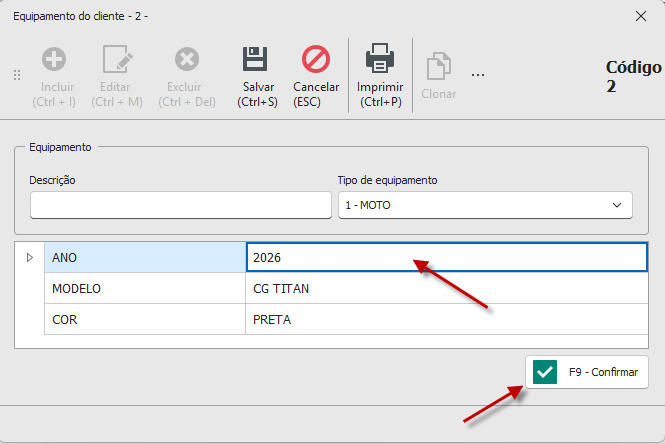Close the Equipamento do cliente window
665x444 pixels.
(641, 16)
